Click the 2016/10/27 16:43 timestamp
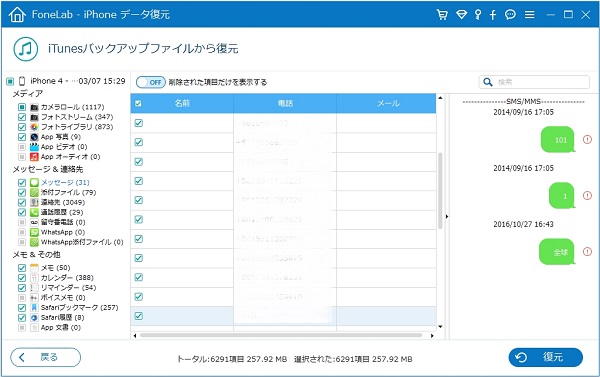Image resolution: width=600 pixels, height=377 pixels. 523,224
